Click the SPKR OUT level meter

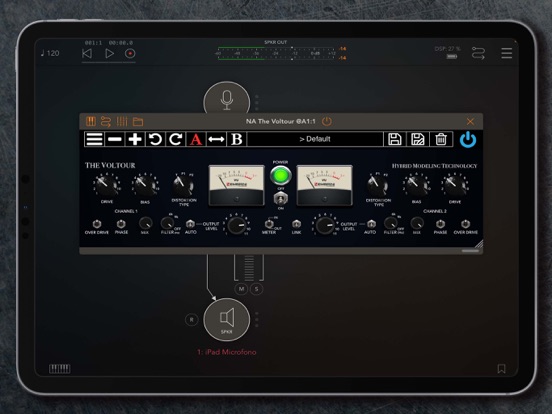(x=276, y=54)
